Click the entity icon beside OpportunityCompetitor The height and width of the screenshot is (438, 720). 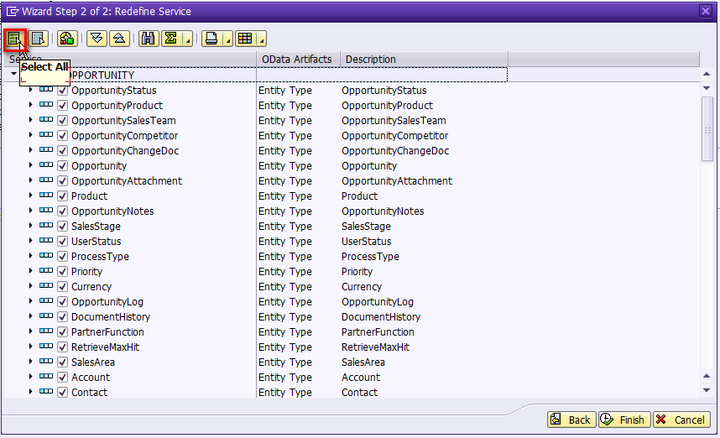(46, 135)
